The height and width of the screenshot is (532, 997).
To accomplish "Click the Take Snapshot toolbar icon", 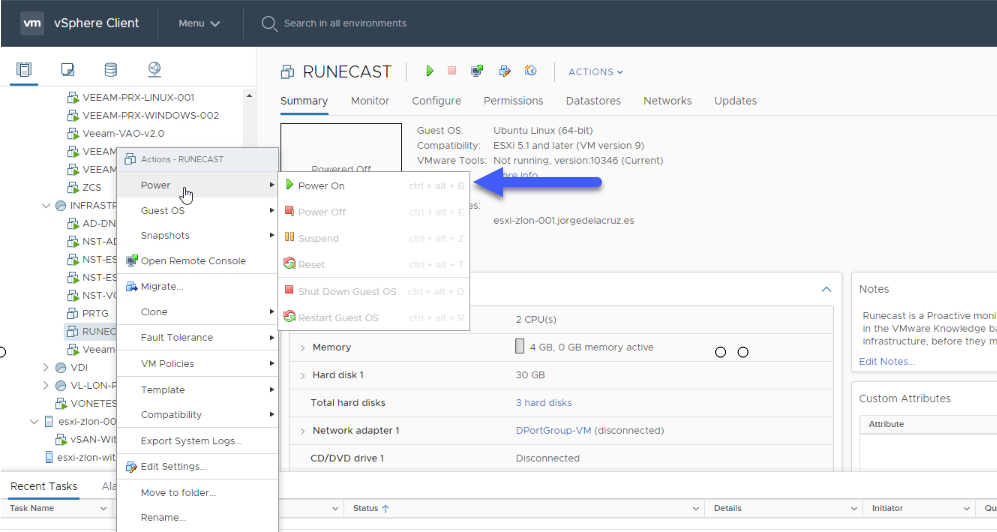I will tap(530, 71).
